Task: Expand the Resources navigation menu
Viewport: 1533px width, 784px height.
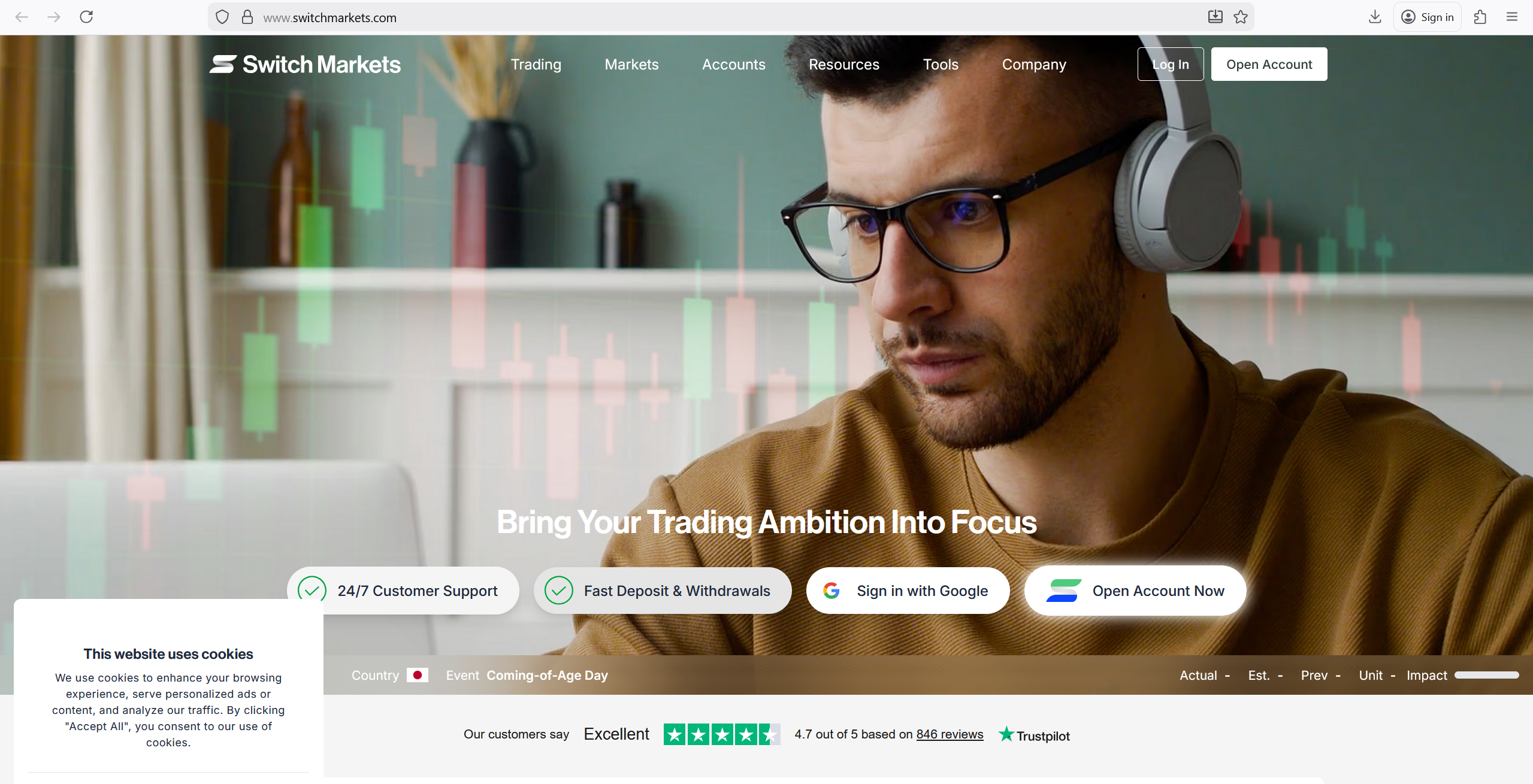Action: click(844, 64)
